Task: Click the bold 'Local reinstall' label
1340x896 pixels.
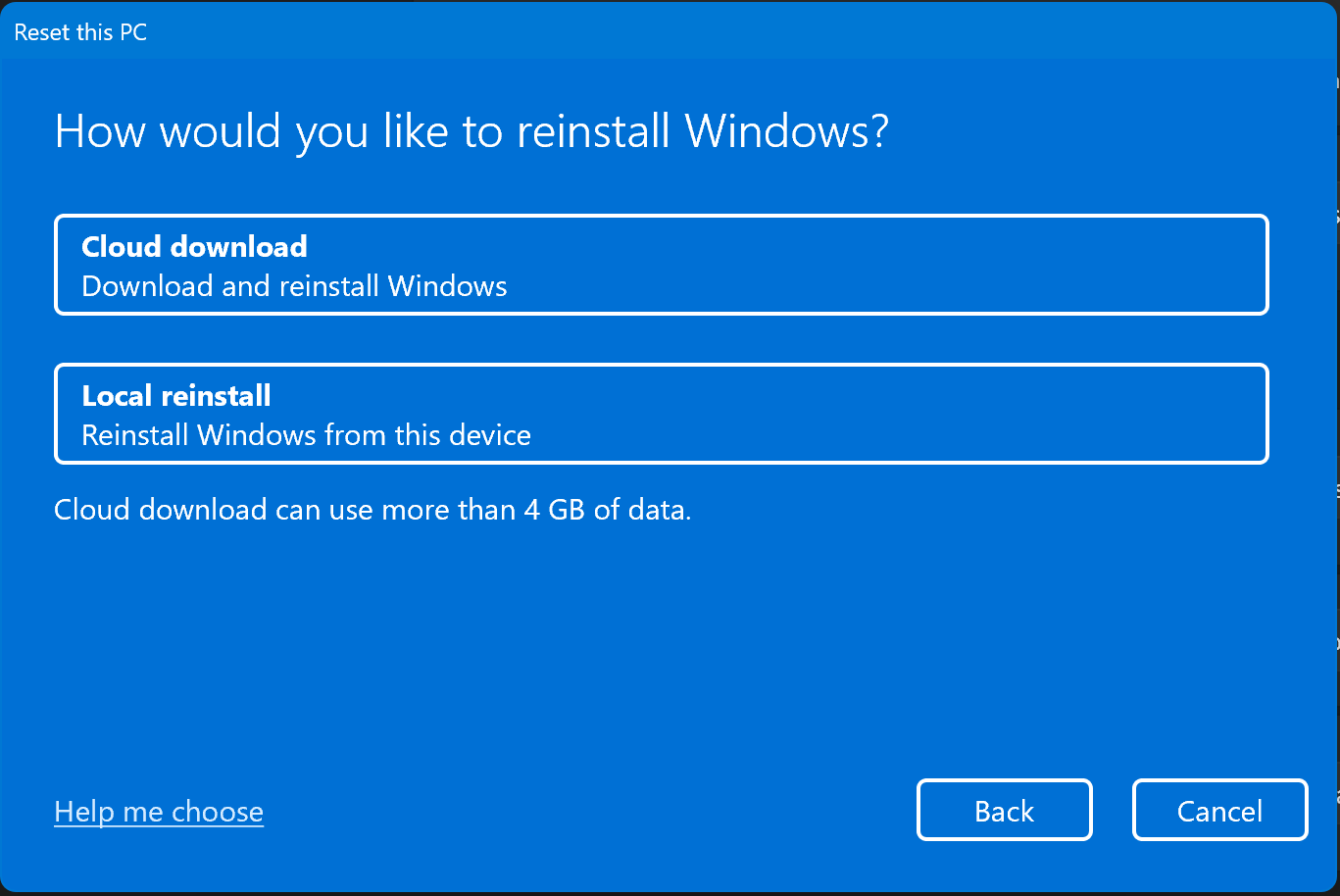Action: [176, 396]
